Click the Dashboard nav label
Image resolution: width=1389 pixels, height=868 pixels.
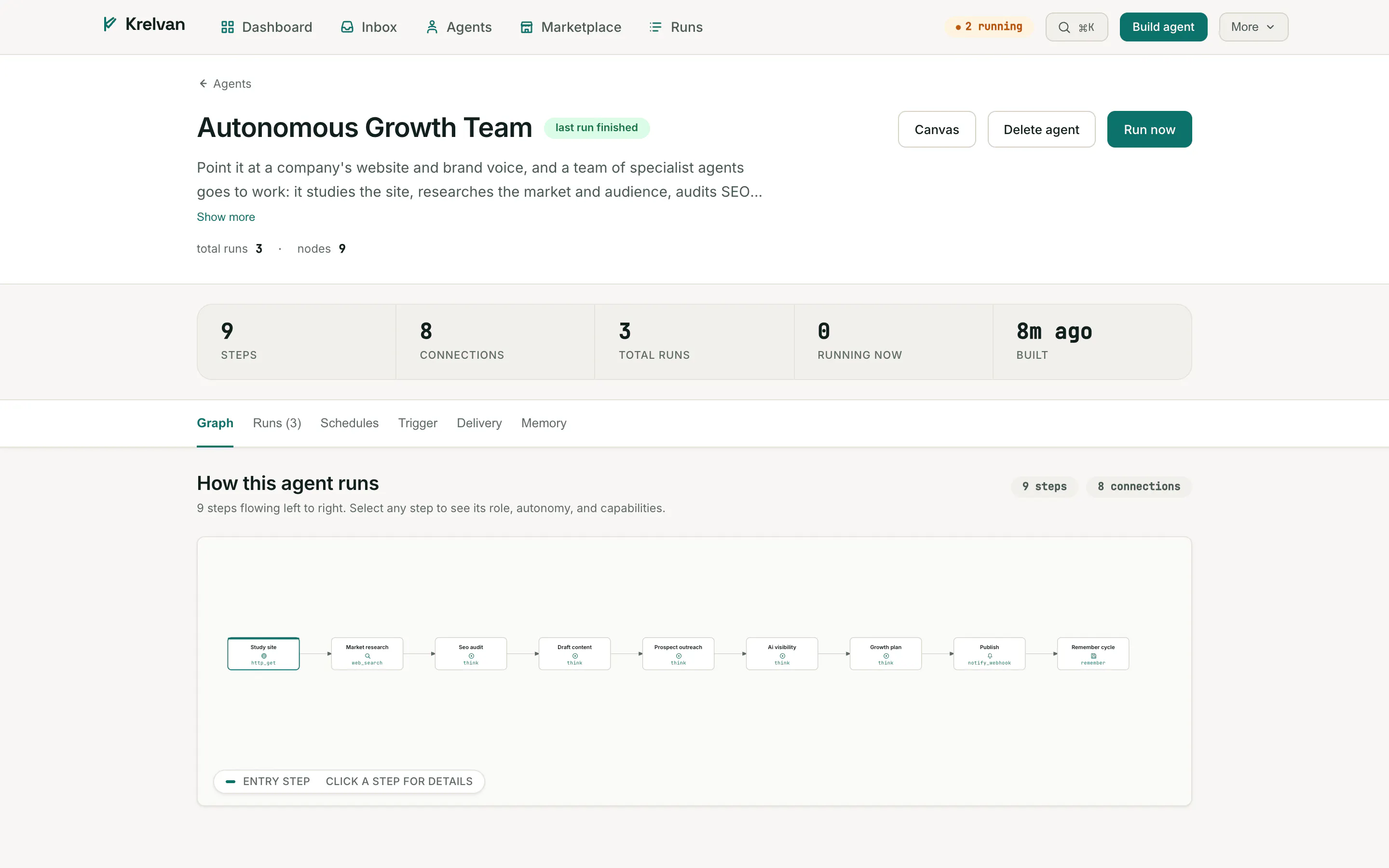[277, 27]
